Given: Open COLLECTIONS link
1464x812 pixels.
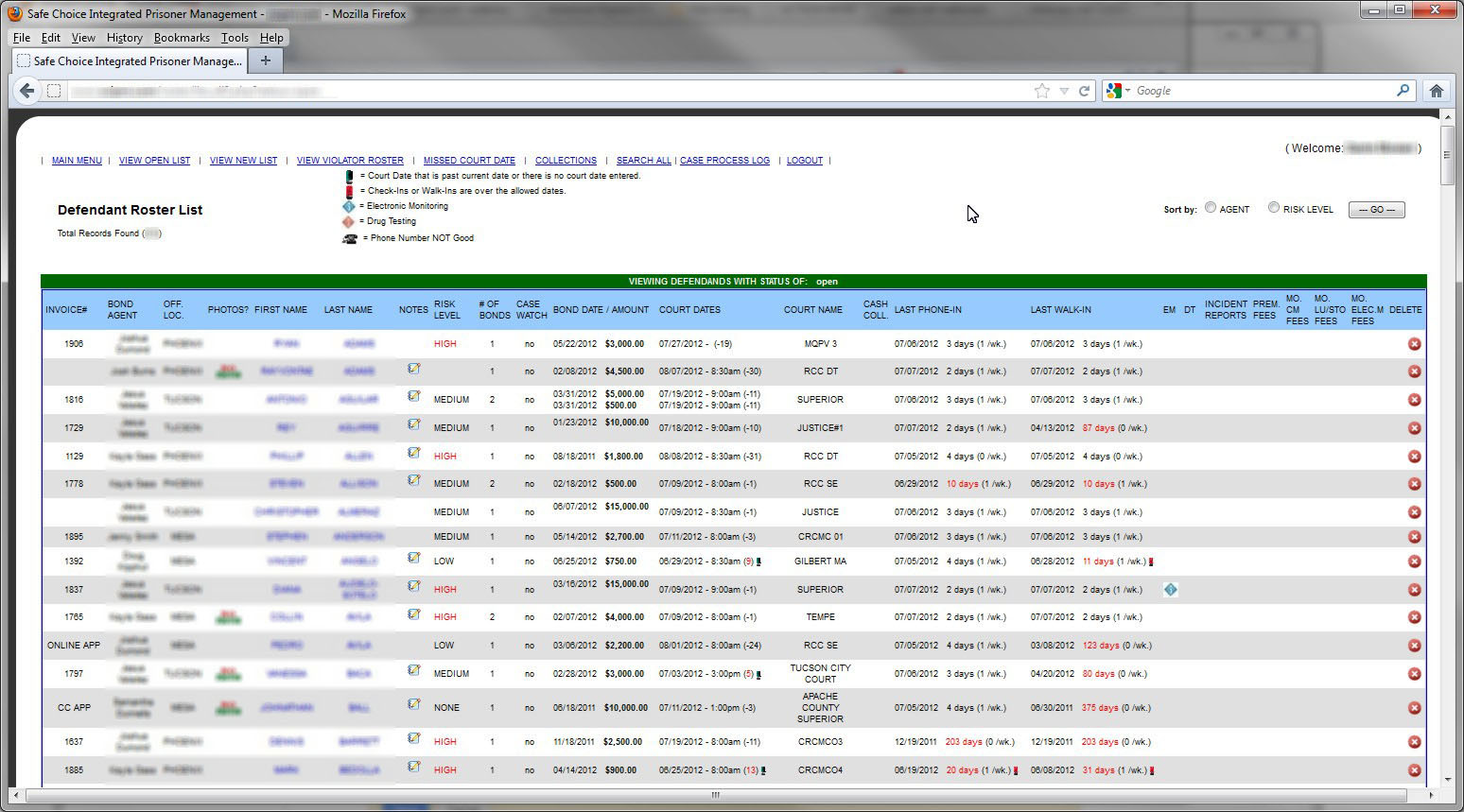Looking at the screenshot, I should click(x=566, y=161).
